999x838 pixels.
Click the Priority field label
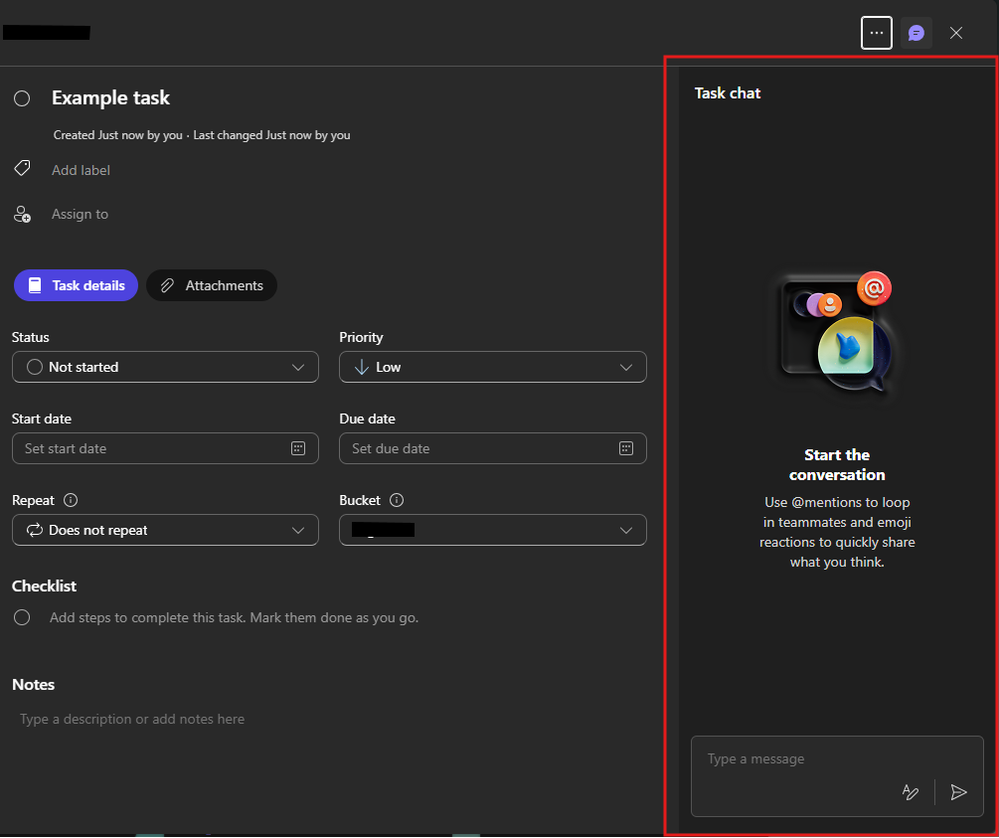[x=361, y=337]
